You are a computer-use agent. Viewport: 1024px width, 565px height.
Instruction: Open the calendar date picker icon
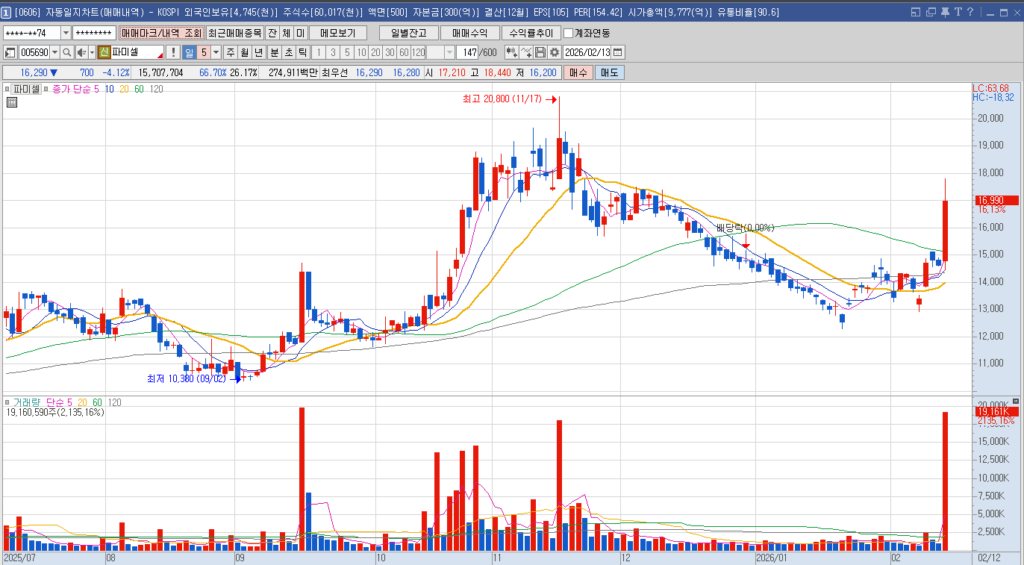pyautogui.click(x=617, y=52)
